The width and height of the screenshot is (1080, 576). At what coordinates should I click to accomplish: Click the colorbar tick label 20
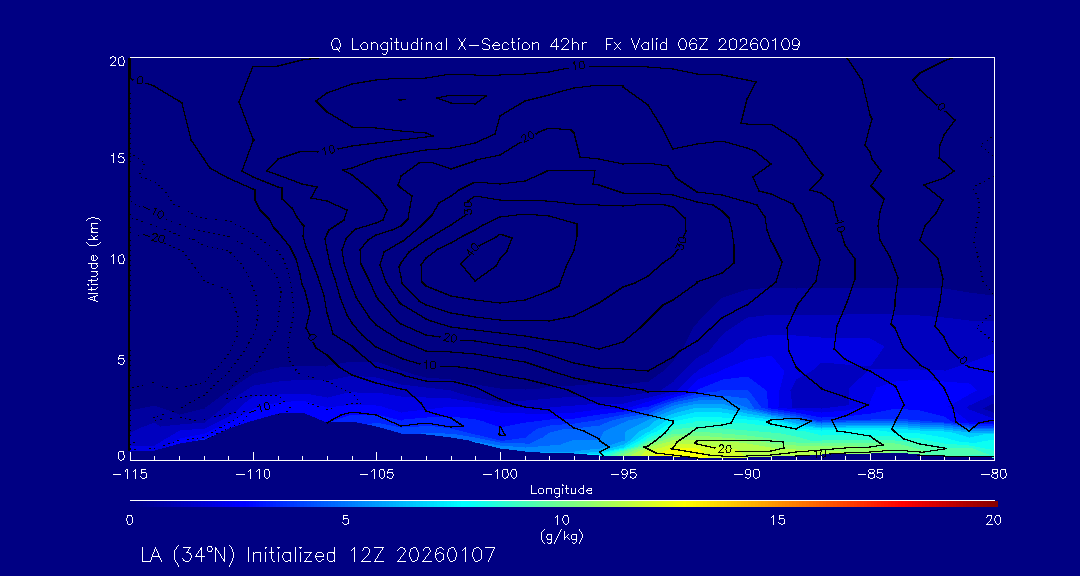click(x=992, y=520)
